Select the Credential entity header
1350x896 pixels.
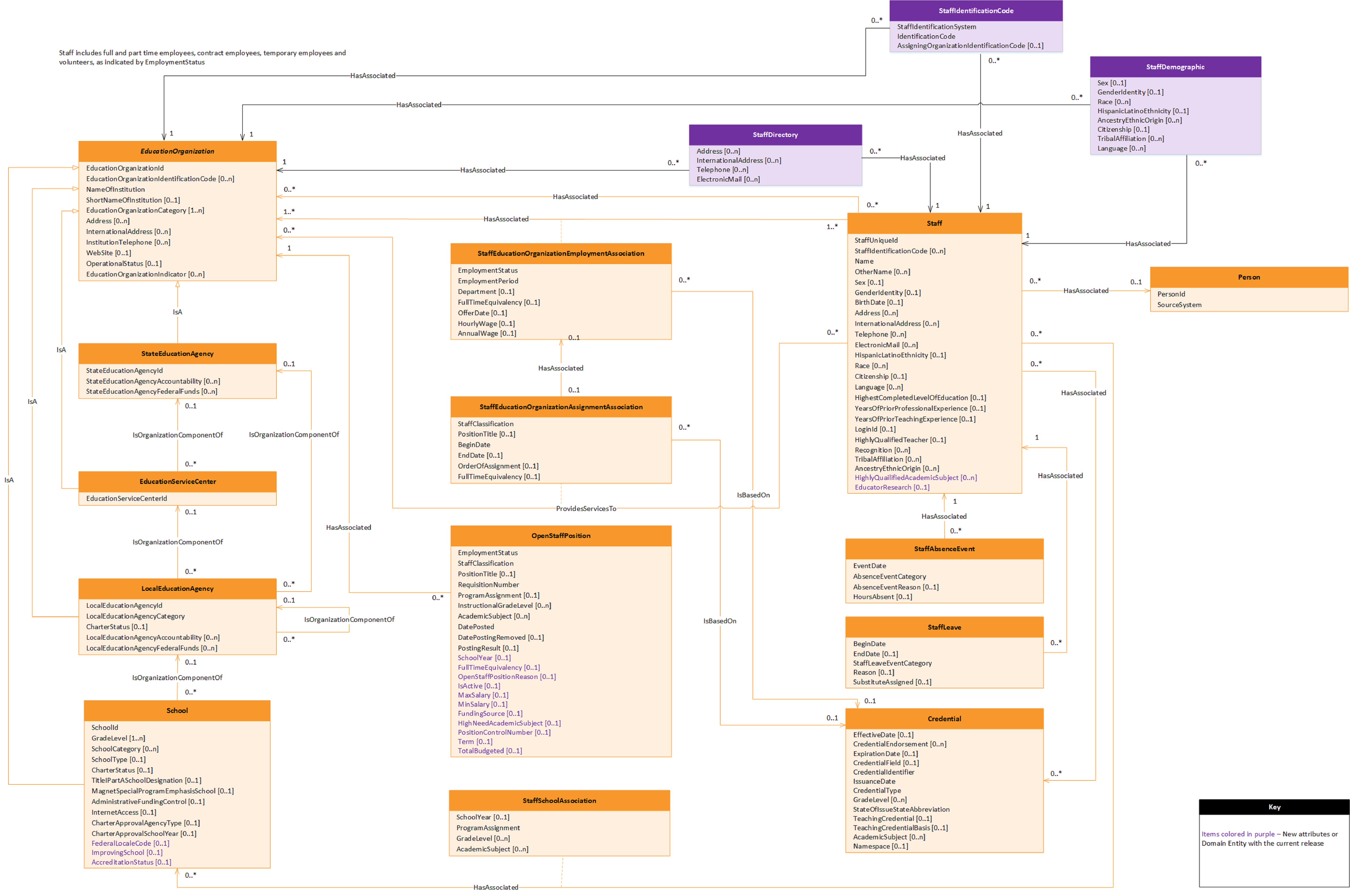pos(944,719)
